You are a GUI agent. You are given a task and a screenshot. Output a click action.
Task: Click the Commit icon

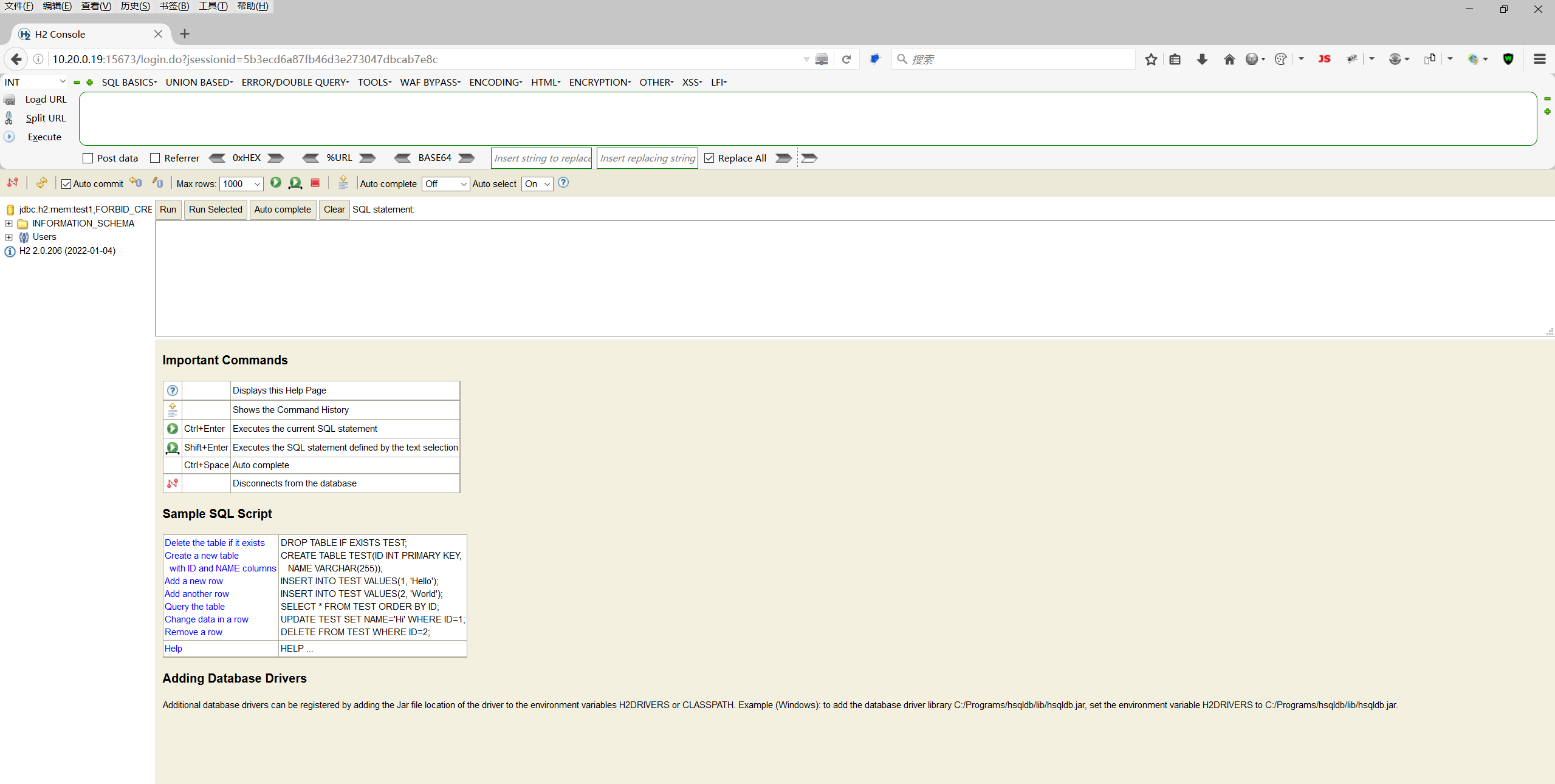coord(158,183)
